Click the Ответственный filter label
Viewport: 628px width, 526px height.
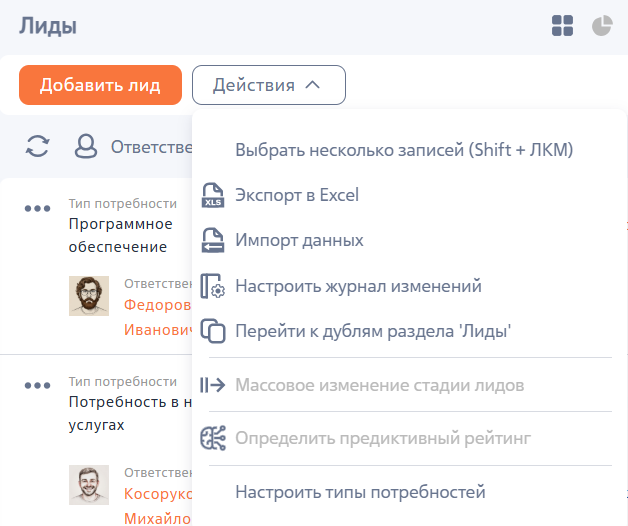pos(151,147)
